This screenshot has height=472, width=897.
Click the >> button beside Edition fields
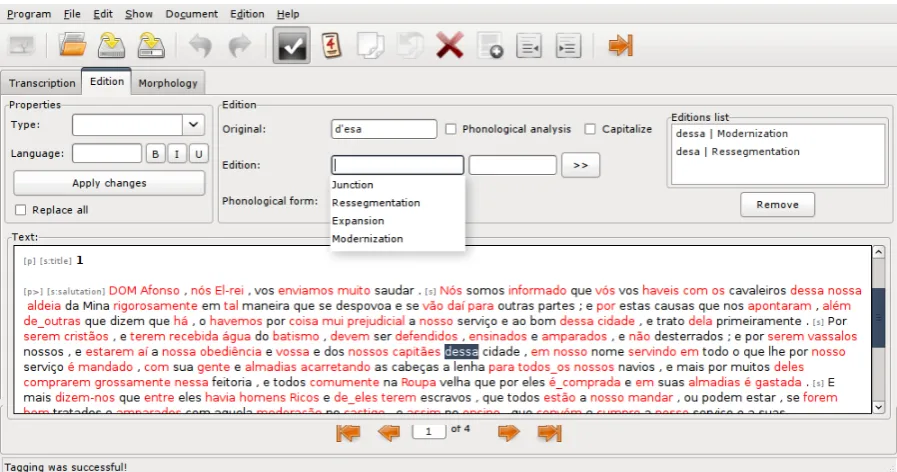[581, 165]
